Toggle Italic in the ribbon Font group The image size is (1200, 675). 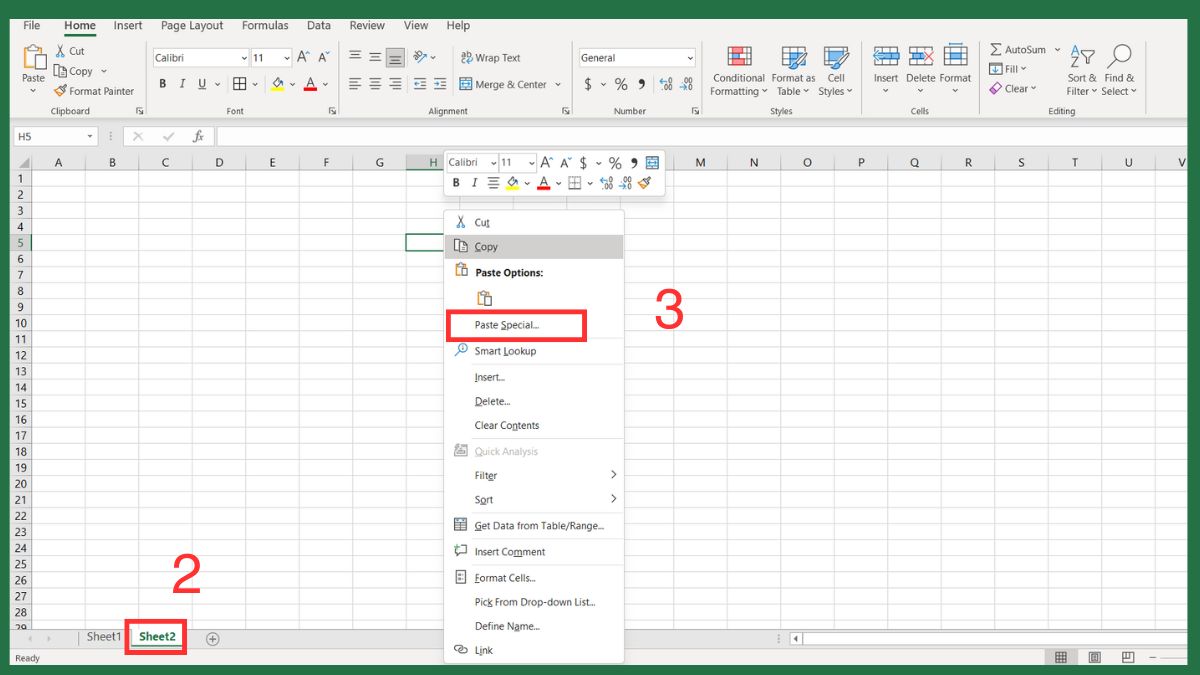point(182,85)
